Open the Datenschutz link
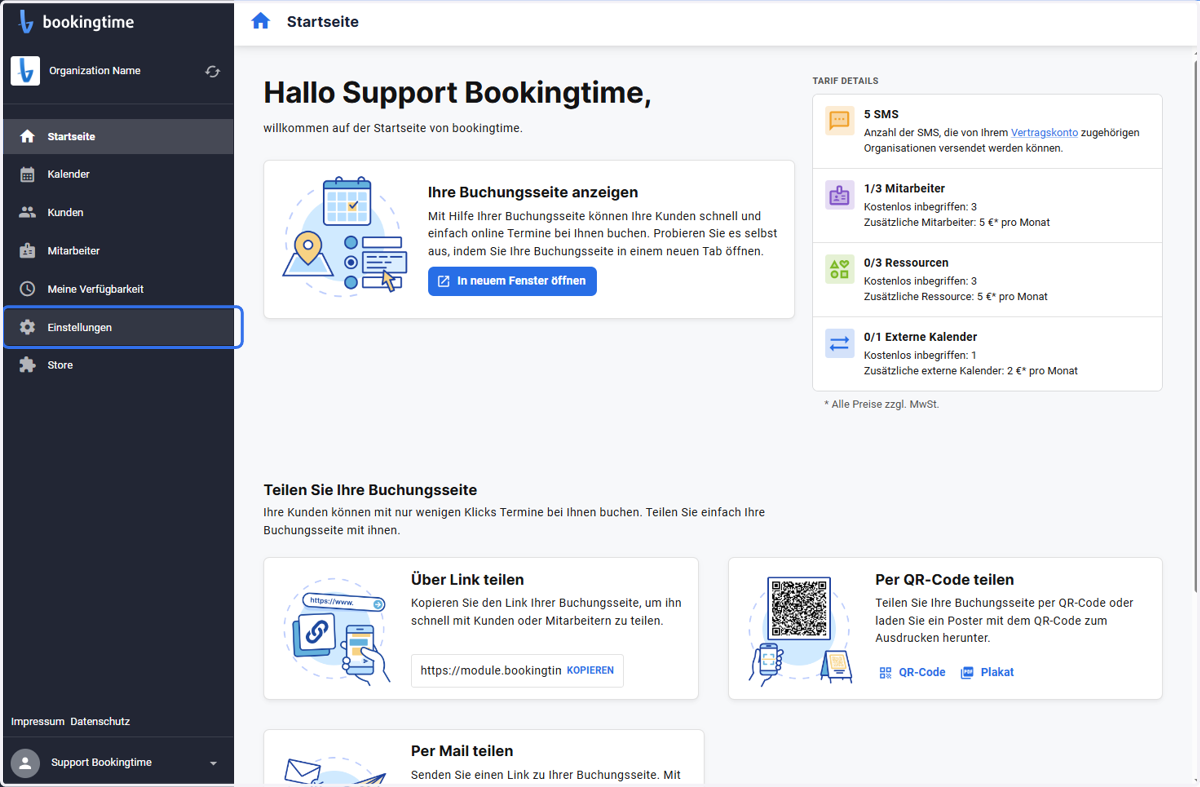Screen dimensions: 1200x787 (100, 721)
